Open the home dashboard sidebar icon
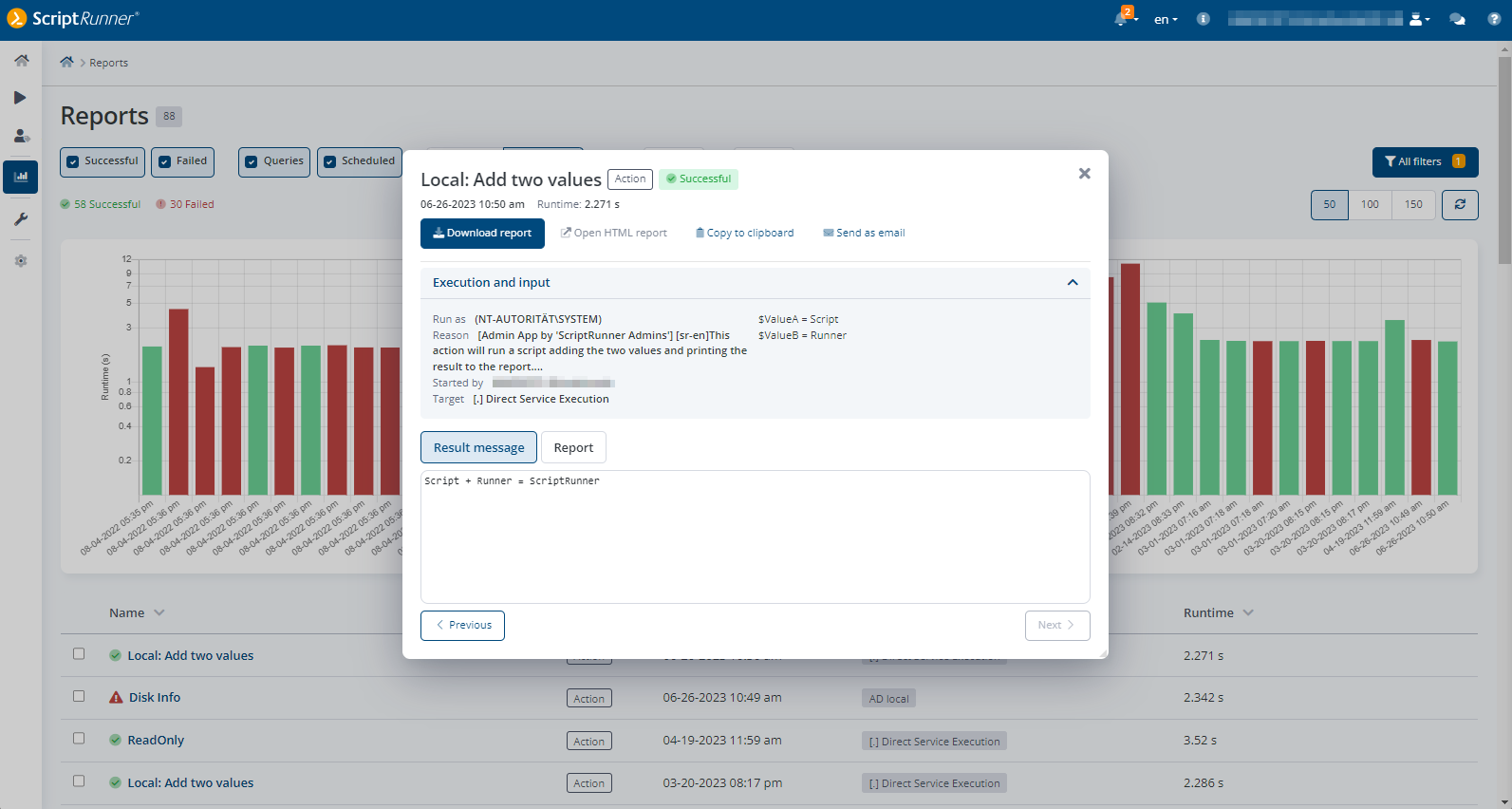The image size is (1512, 809). click(21, 60)
